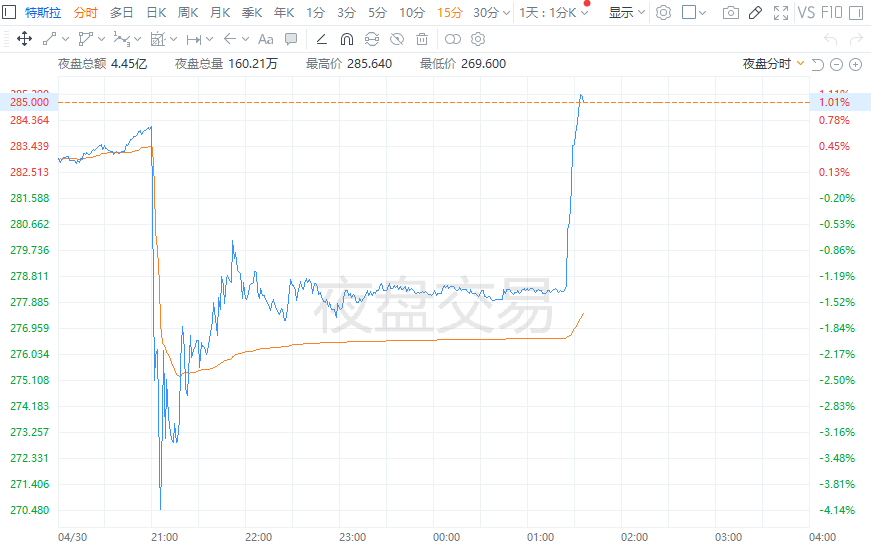This screenshot has height=555, width=871.
Task: Expand the polygon tool dropdown arrow
Action: (101, 39)
